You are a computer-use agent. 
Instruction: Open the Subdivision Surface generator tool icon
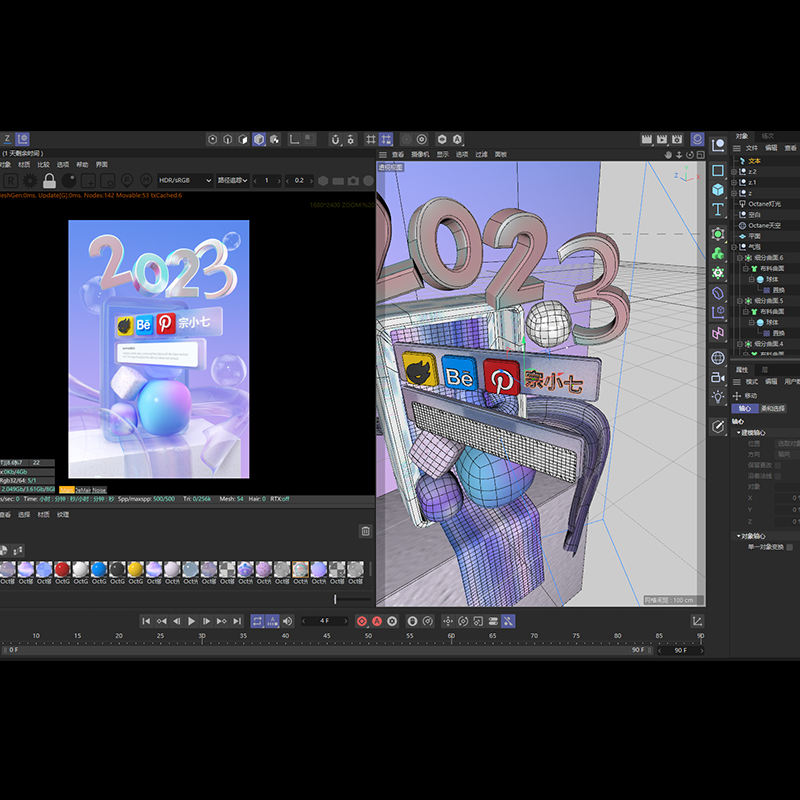click(x=718, y=234)
